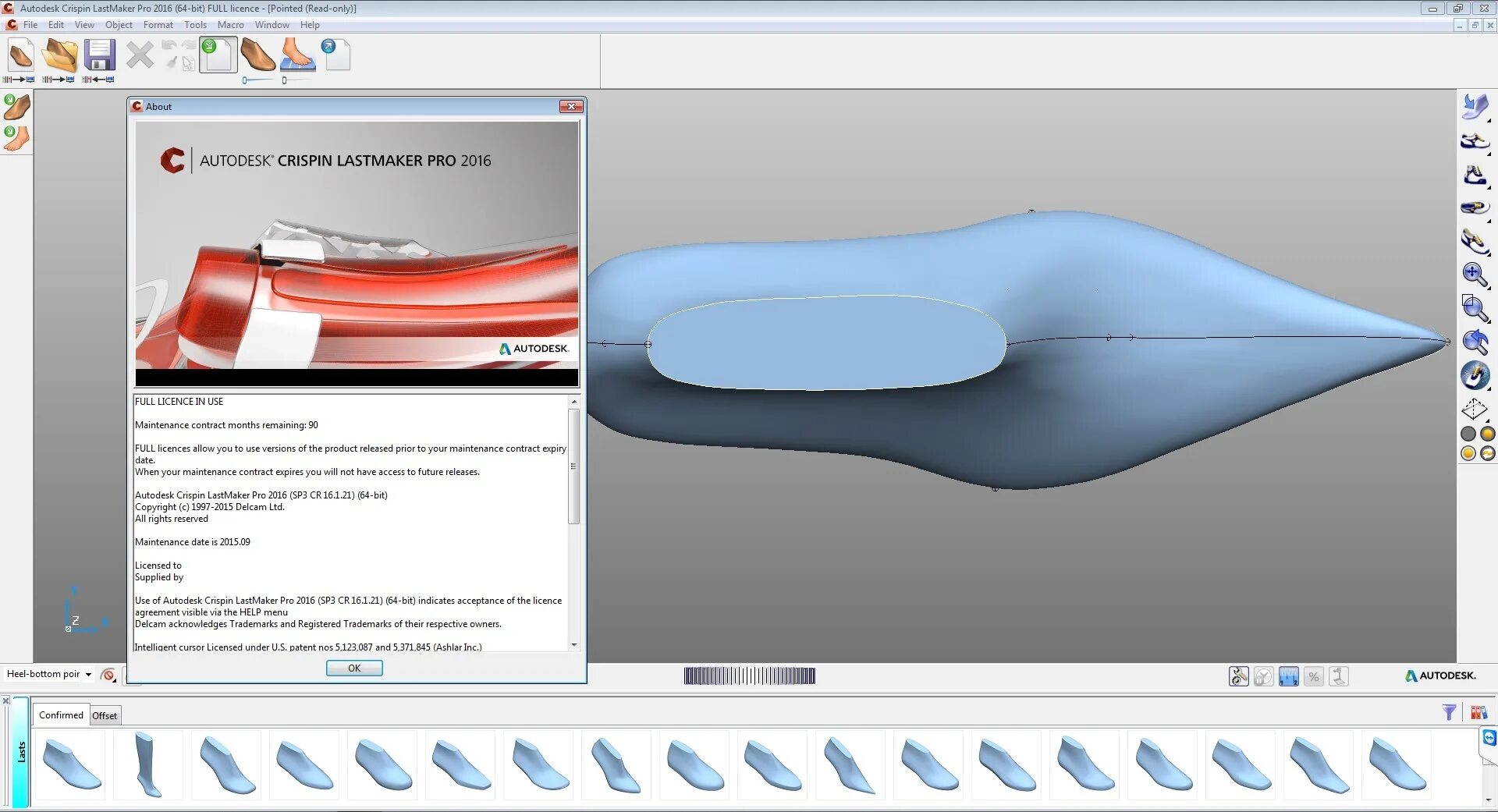Toggle the last-stand status bar icon

(x=1339, y=676)
